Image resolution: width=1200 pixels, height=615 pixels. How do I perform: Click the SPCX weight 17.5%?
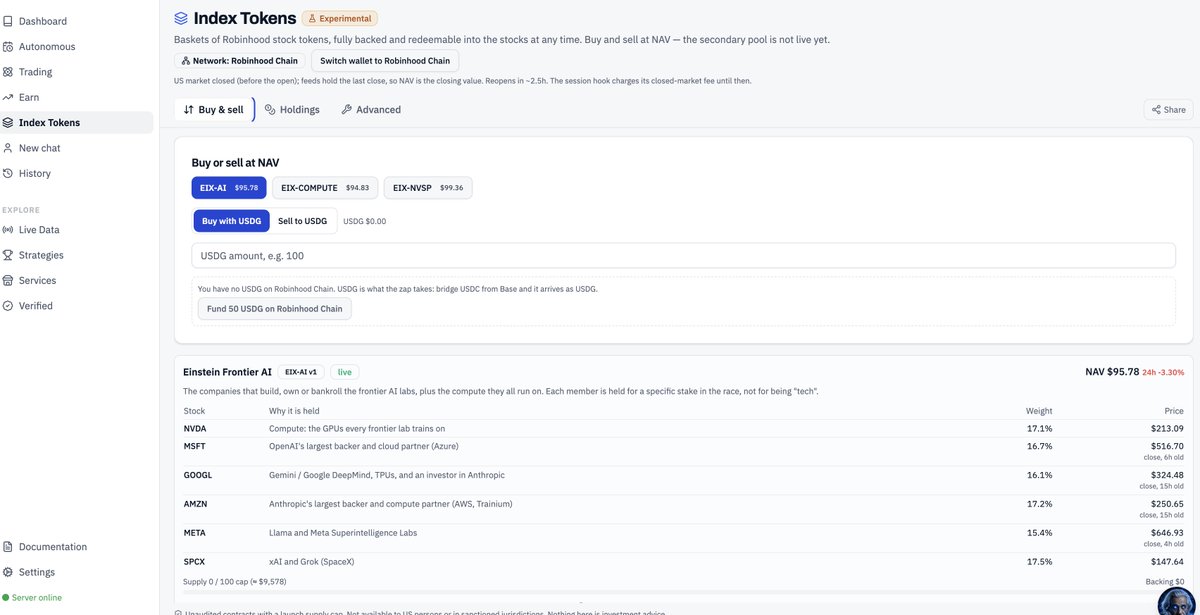[1039, 562]
